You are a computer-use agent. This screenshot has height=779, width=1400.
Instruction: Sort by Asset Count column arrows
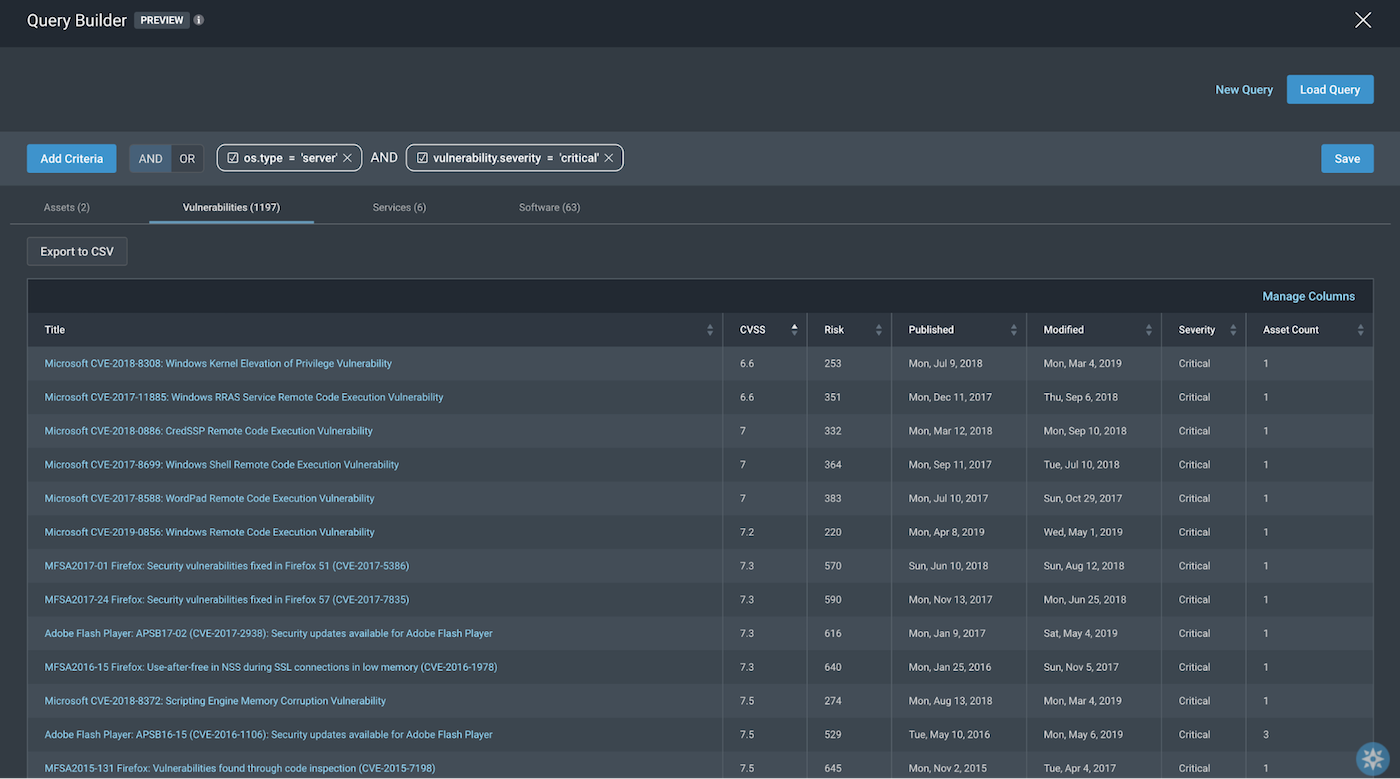coord(1360,330)
